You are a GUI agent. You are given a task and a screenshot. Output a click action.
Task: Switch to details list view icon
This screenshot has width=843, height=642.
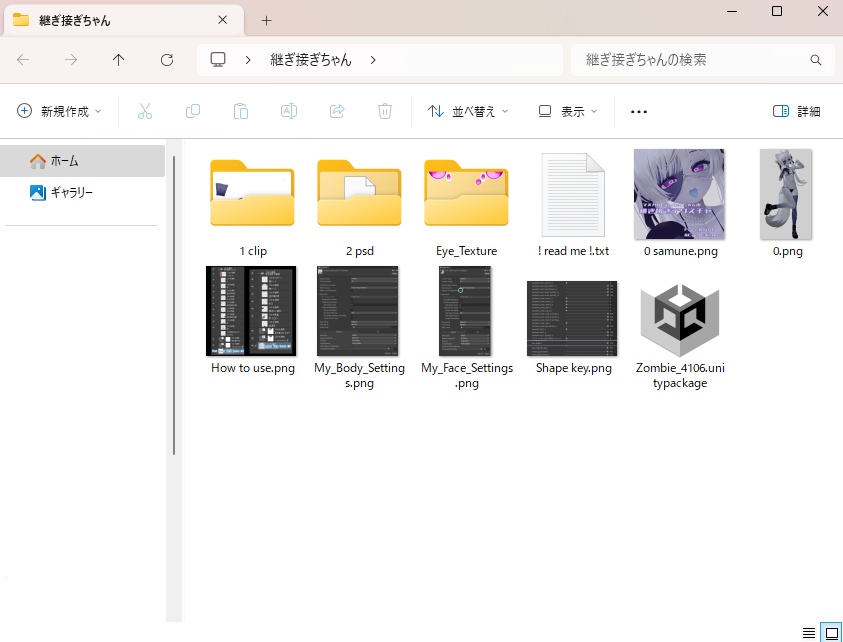click(x=809, y=633)
